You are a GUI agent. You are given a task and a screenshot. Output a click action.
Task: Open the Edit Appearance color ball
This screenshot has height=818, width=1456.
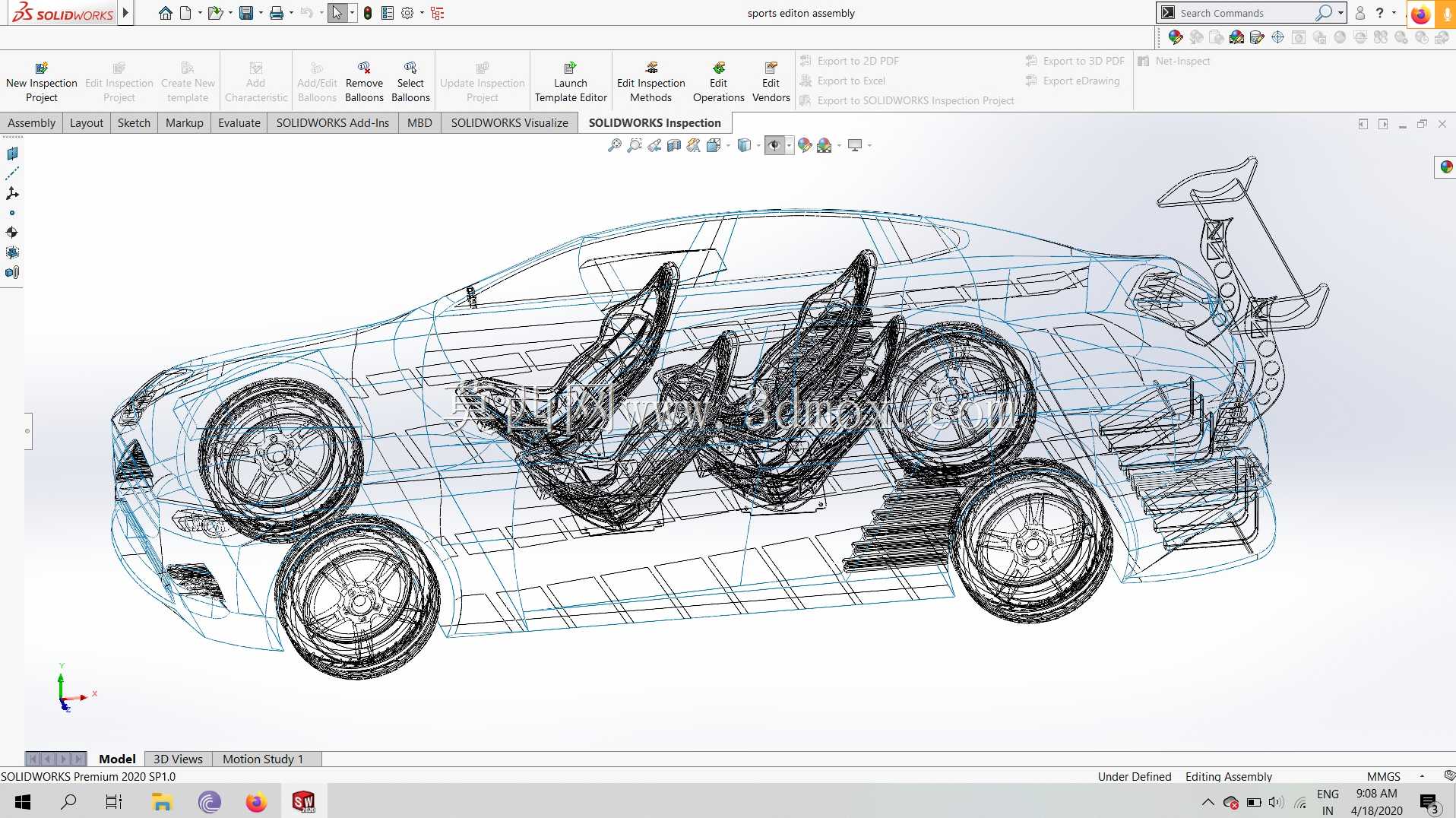pyautogui.click(x=805, y=145)
